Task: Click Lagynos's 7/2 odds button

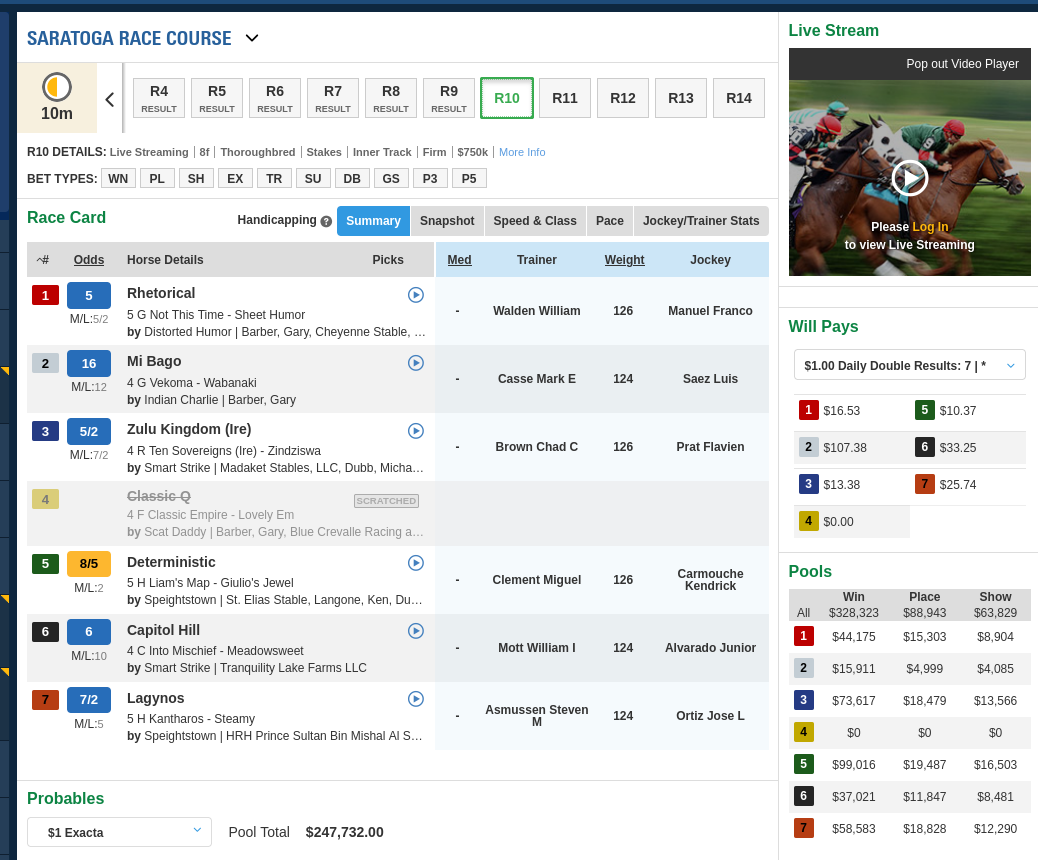Action: [x=89, y=700]
